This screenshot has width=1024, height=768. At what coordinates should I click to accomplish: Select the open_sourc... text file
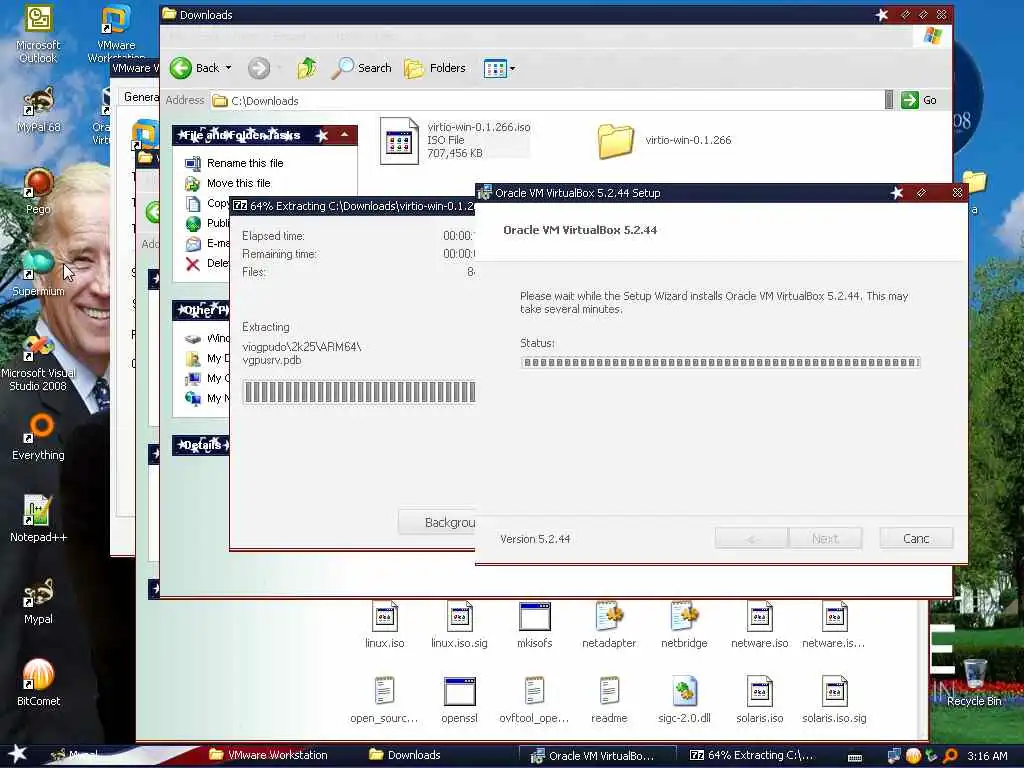(385, 700)
